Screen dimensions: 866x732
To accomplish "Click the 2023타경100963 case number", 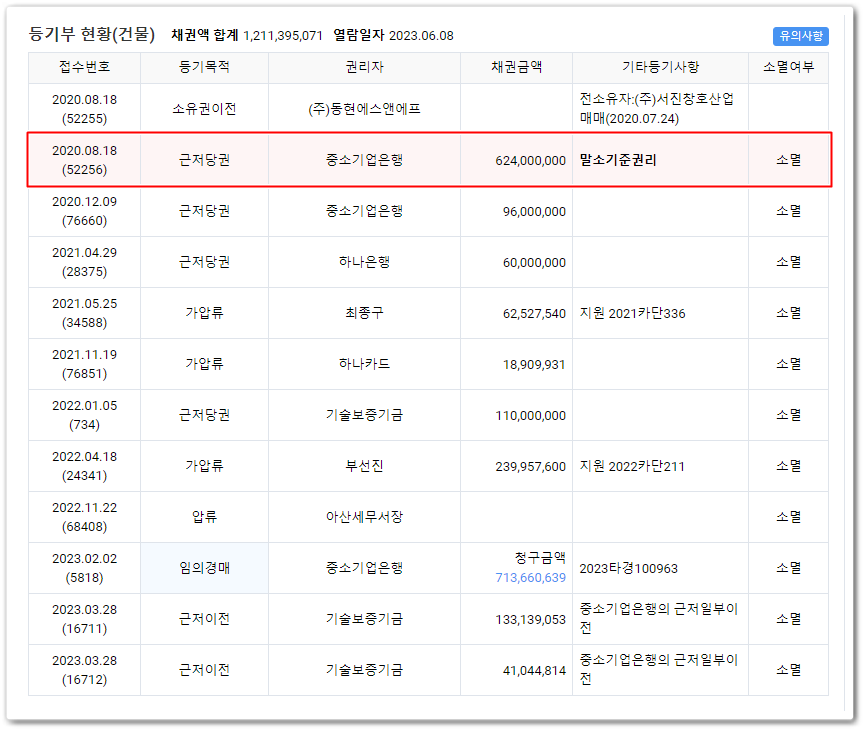I will coord(628,568).
